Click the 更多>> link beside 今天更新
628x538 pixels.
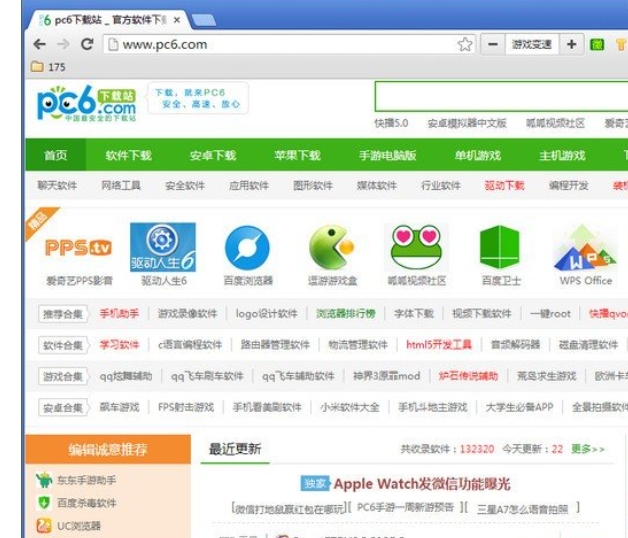click(x=588, y=449)
